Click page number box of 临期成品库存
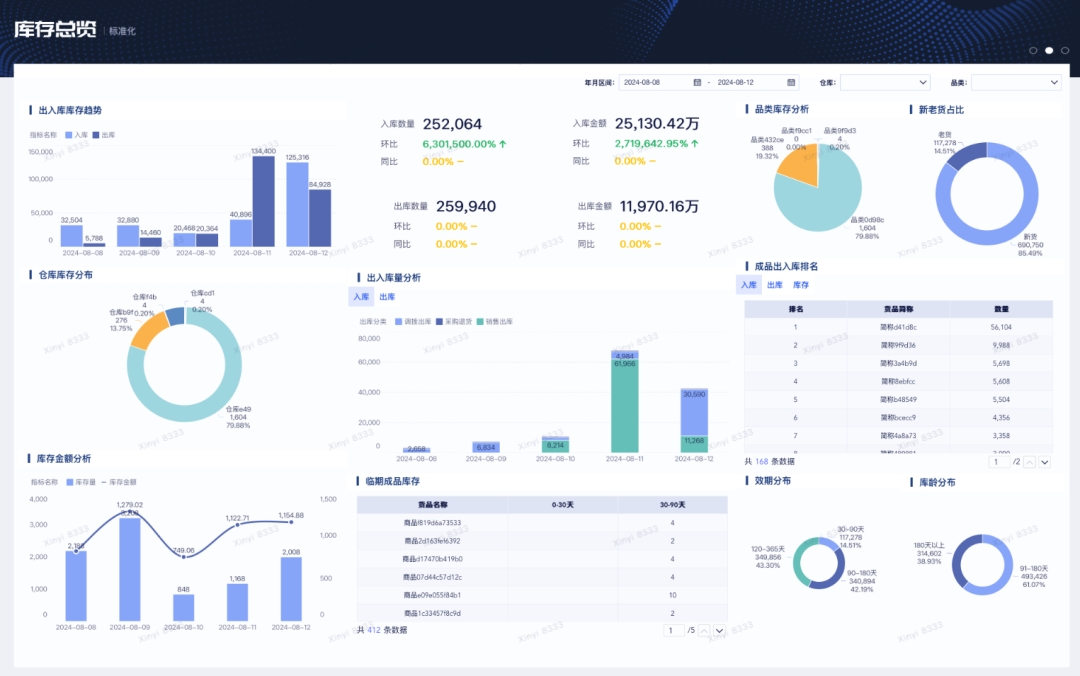This screenshot has width=1080, height=676. click(672, 631)
